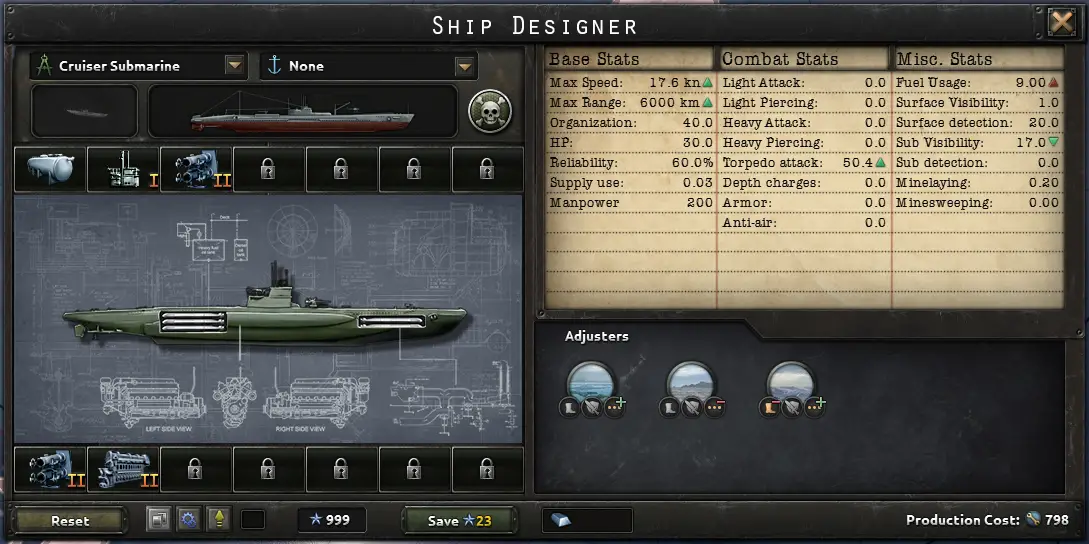Click the copy design icon near Reset
This screenshot has width=1089, height=544.
pyautogui.click(x=158, y=519)
